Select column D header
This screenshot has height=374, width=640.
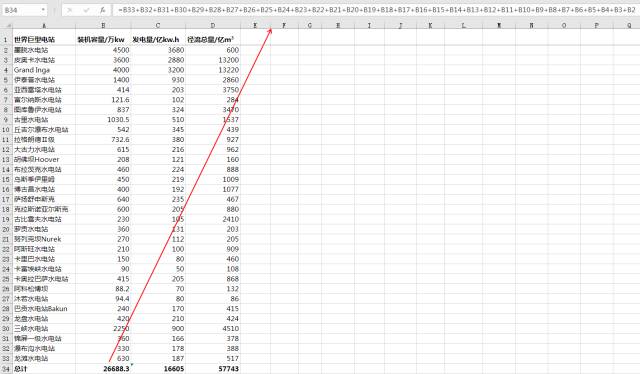point(213,26)
